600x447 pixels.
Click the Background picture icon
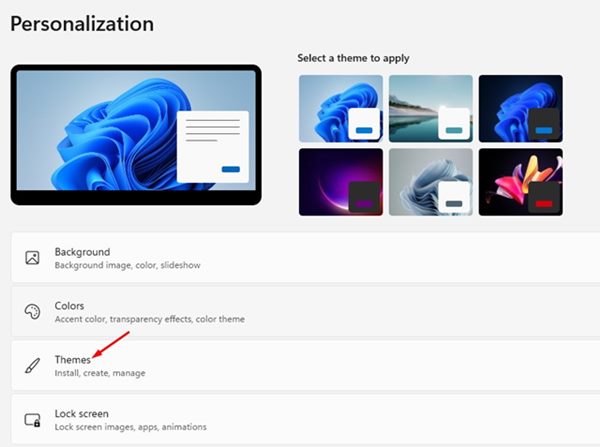(32, 258)
